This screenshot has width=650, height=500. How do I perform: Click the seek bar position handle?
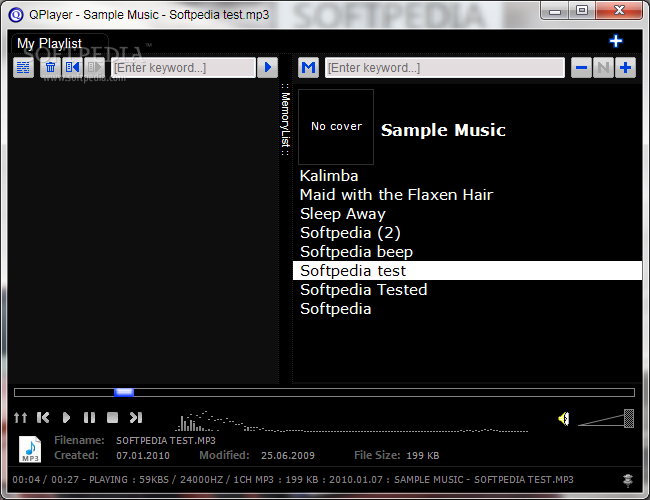pyautogui.click(x=124, y=392)
